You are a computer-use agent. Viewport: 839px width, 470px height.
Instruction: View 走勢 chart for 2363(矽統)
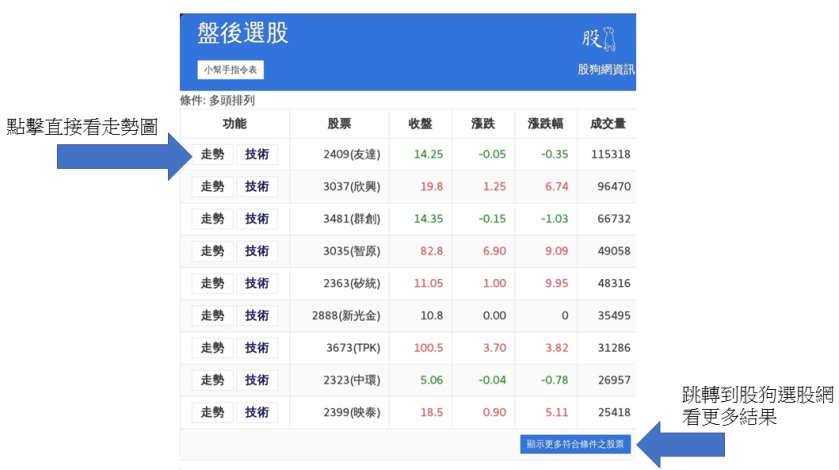[212, 283]
